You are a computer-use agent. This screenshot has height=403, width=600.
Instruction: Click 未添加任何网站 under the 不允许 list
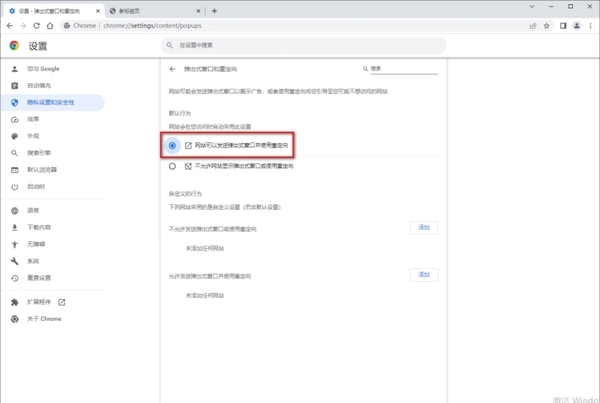(205, 248)
